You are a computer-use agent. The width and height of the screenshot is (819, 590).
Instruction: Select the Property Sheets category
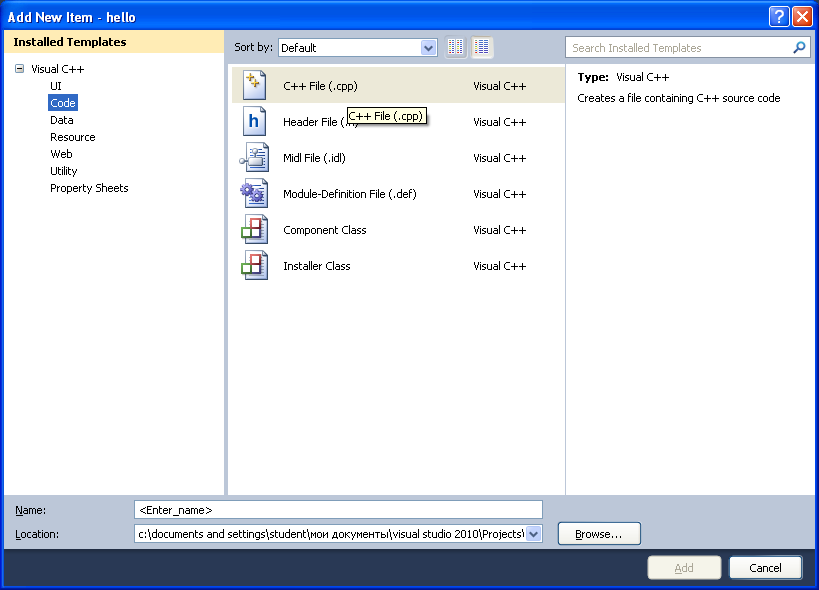pyautogui.click(x=89, y=188)
